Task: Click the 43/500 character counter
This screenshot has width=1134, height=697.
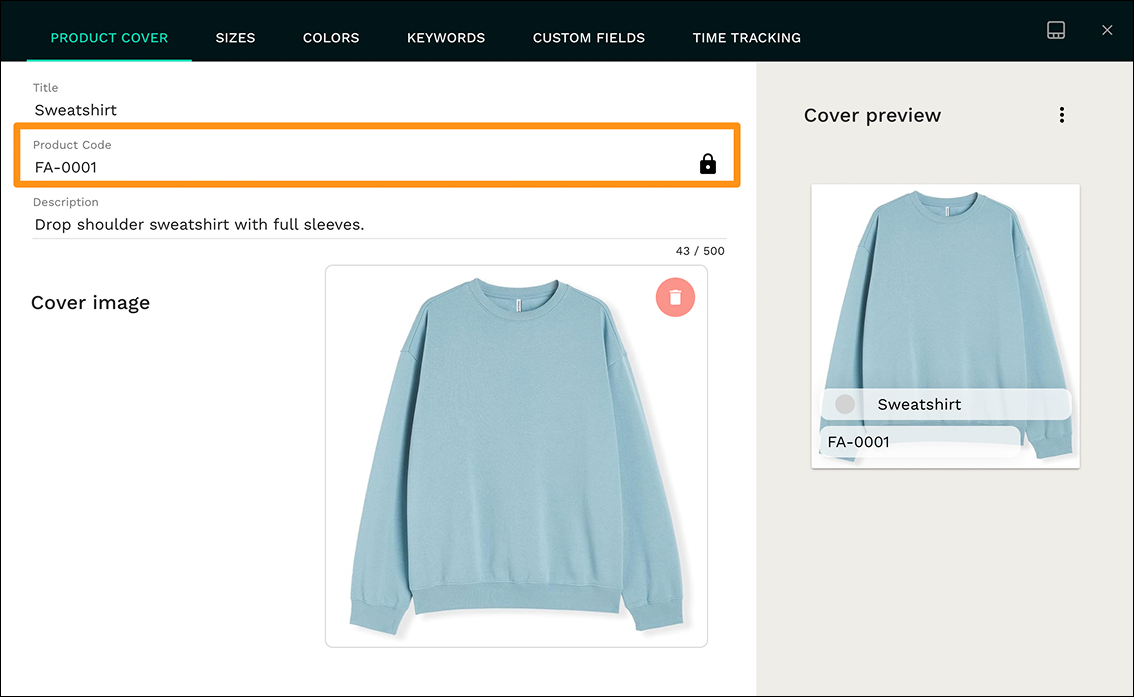Action: click(x=699, y=250)
